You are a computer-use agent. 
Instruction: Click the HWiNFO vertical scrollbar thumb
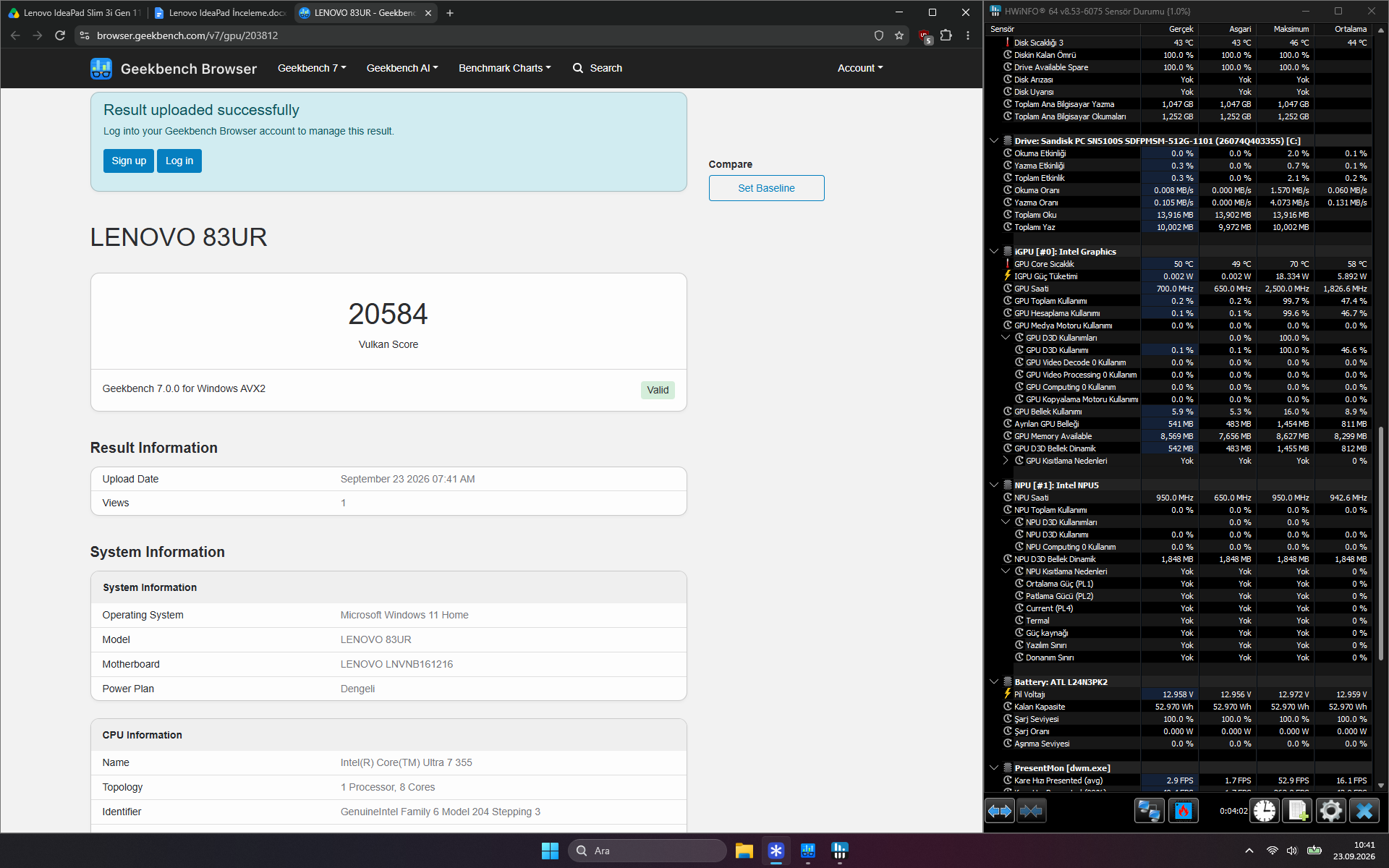click(1381, 542)
